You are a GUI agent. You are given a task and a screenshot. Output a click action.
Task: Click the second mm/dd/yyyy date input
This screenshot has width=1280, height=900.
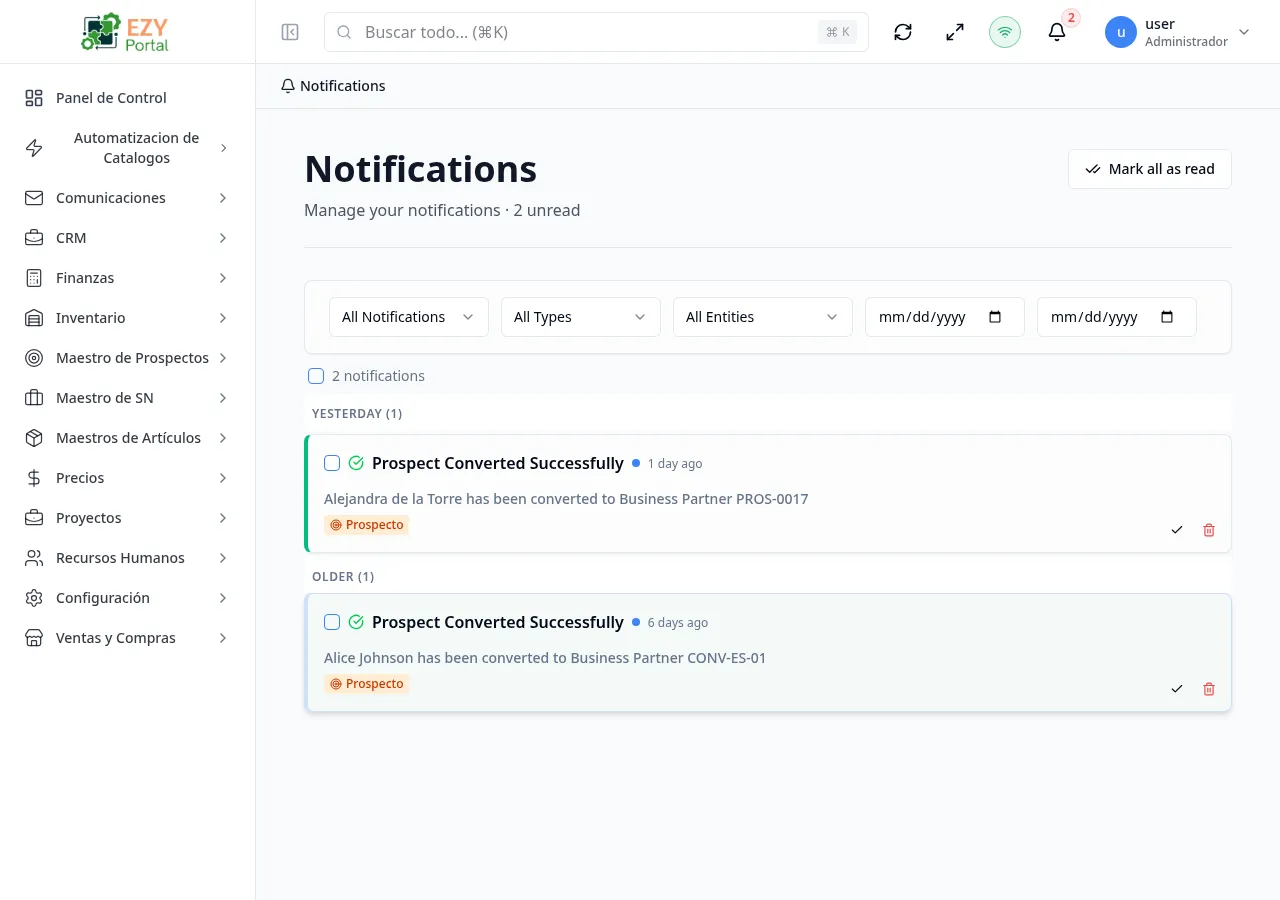tap(1117, 317)
